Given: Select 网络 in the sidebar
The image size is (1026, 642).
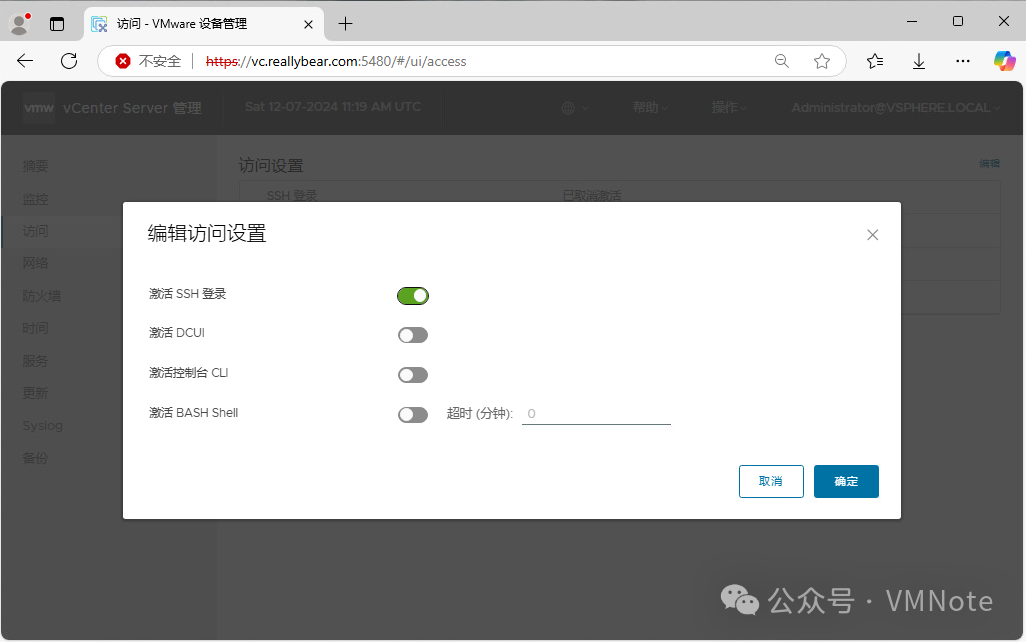Looking at the screenshot, I should point(35,263).
